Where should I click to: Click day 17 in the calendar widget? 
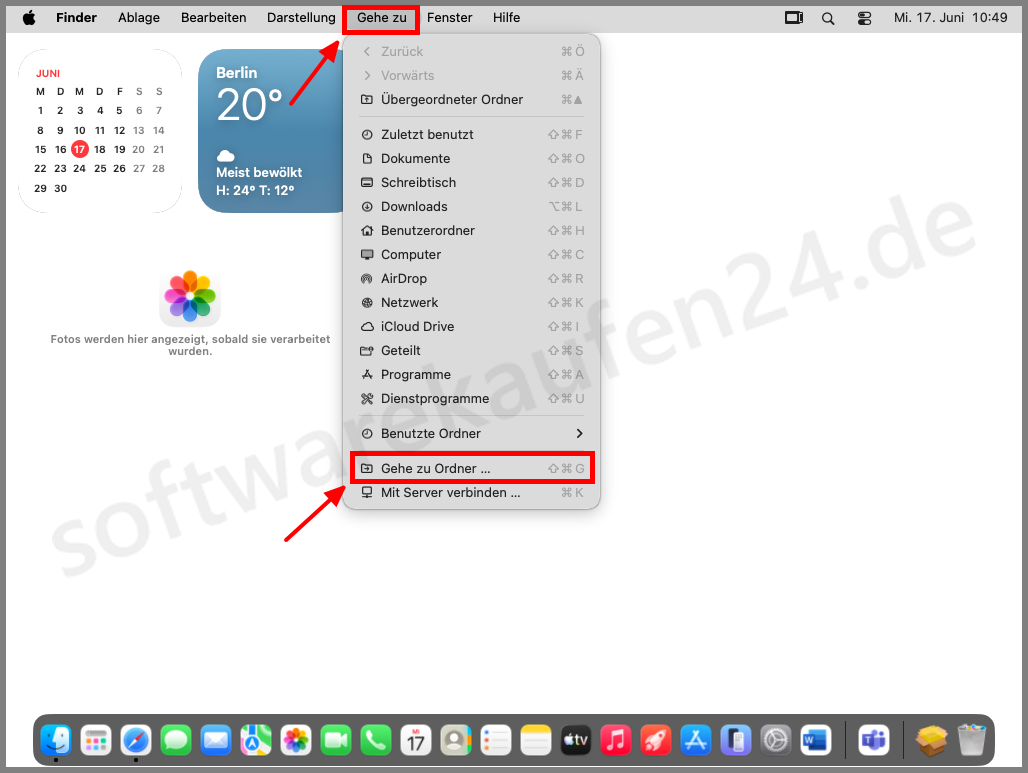tap(79, 149)
